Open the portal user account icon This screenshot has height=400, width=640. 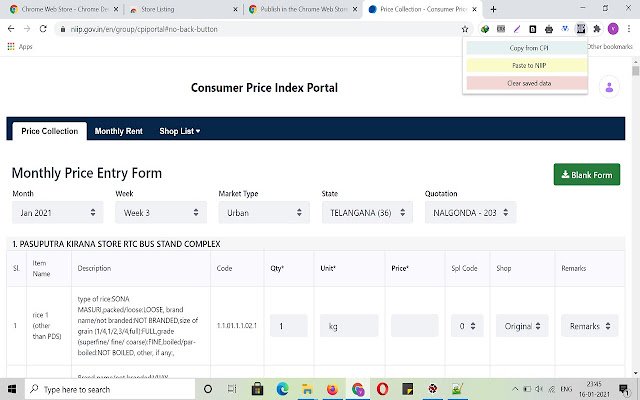(609, 87)
